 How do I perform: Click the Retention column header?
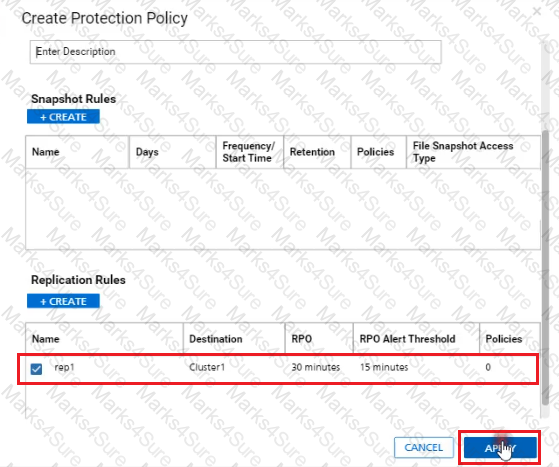click(312, 152)
